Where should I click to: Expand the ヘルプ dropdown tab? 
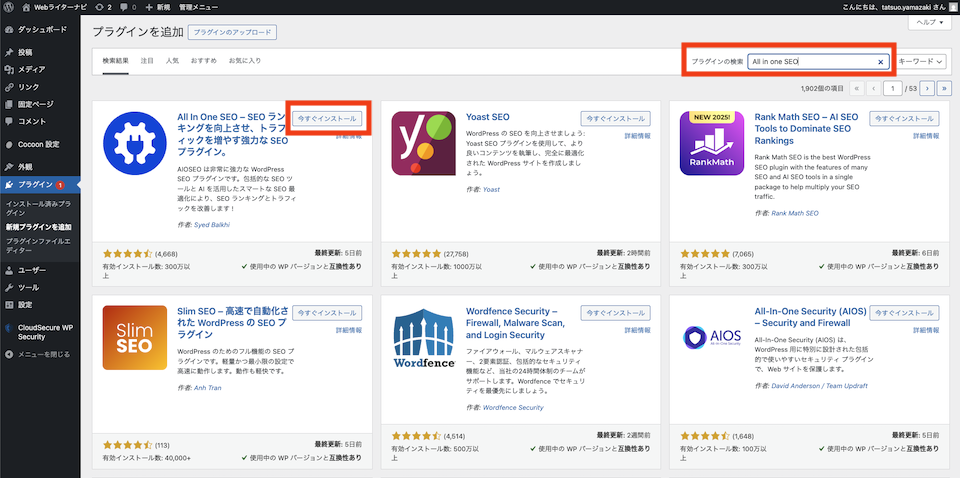click(x=929, y=22)
